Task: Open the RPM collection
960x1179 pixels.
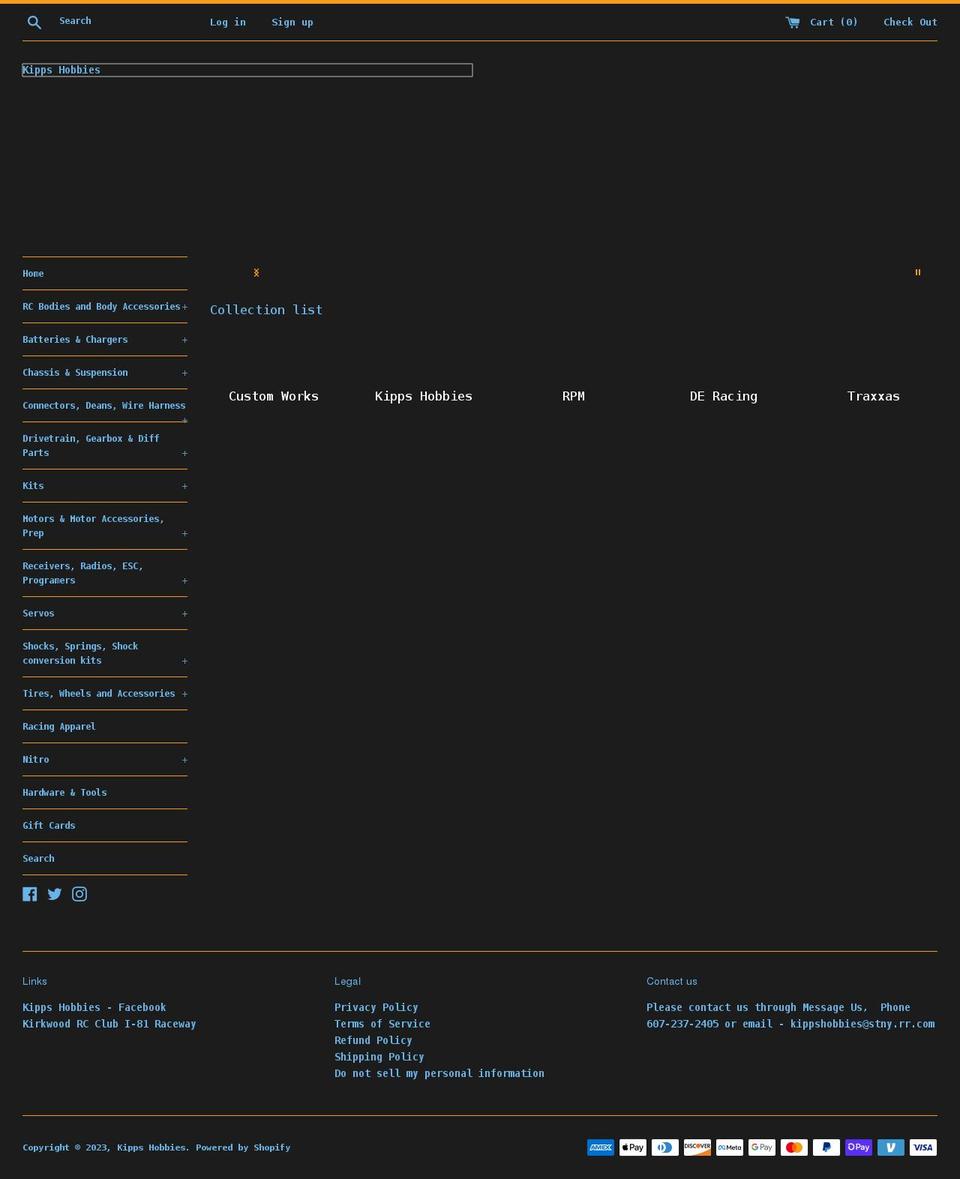Action: pyautogui.click(x=574, y=396)
